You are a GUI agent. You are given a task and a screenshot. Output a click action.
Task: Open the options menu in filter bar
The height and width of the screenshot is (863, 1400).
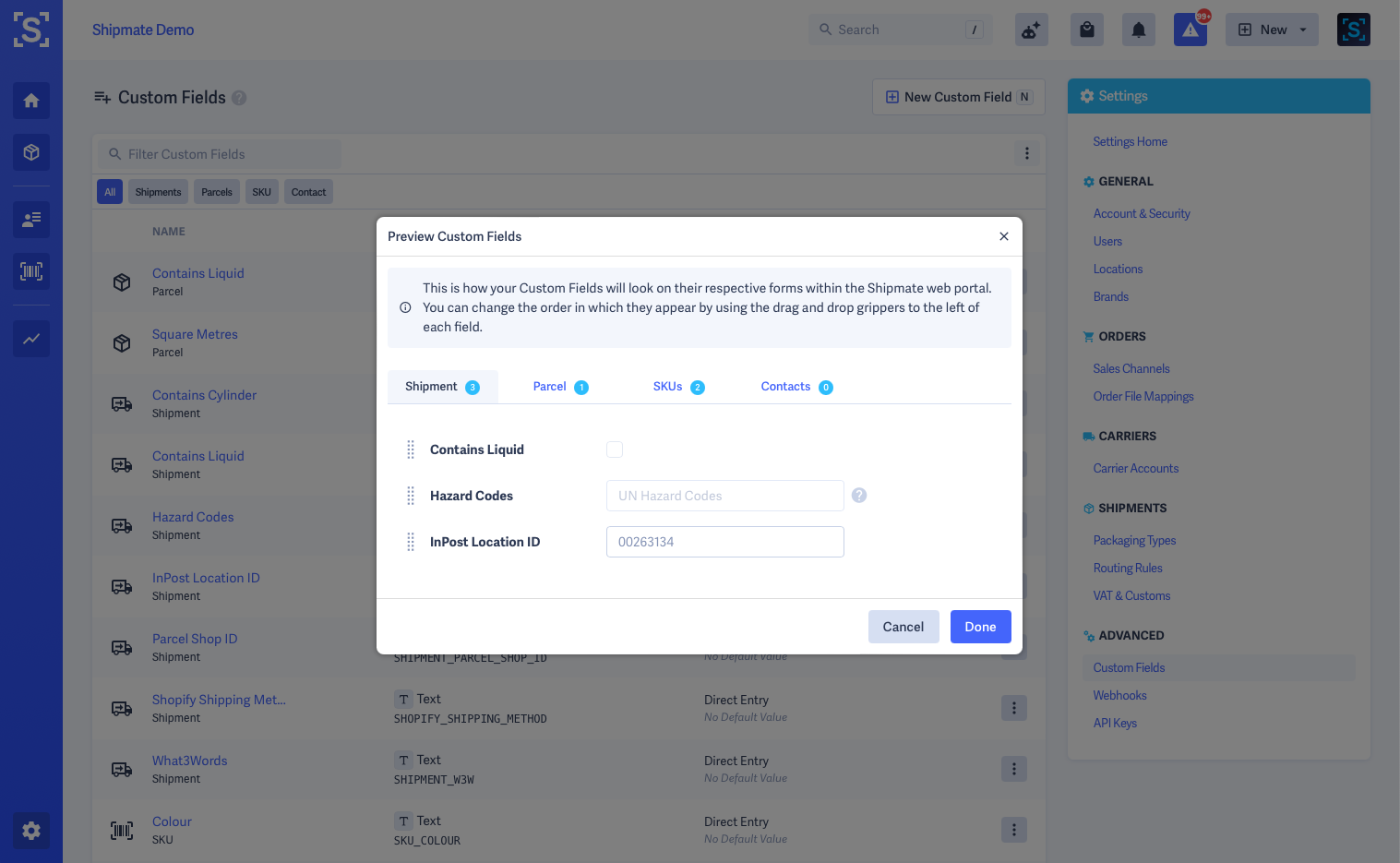pos(1027,153)
